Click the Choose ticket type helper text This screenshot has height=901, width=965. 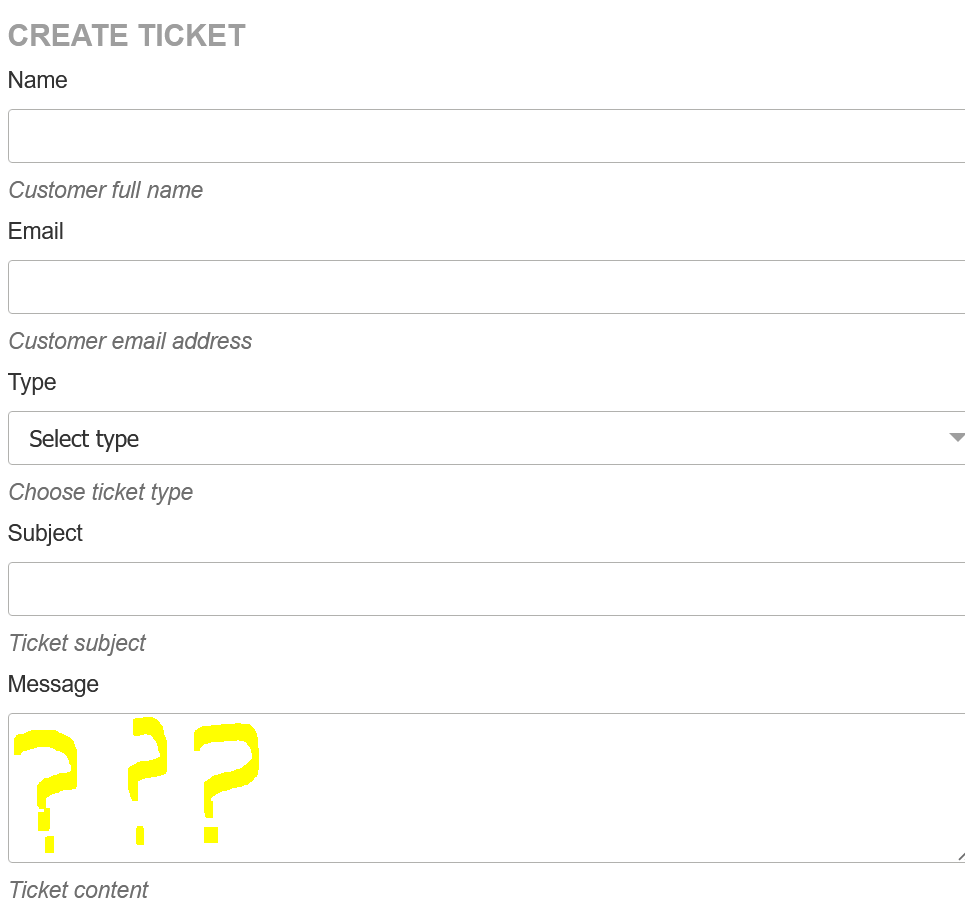(x=100, y=492)
